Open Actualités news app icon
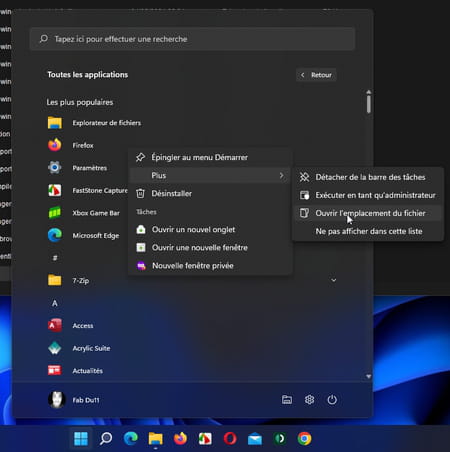Image resolution: width=450 pixels, height=452 pixels. click(x=55, y=370)
